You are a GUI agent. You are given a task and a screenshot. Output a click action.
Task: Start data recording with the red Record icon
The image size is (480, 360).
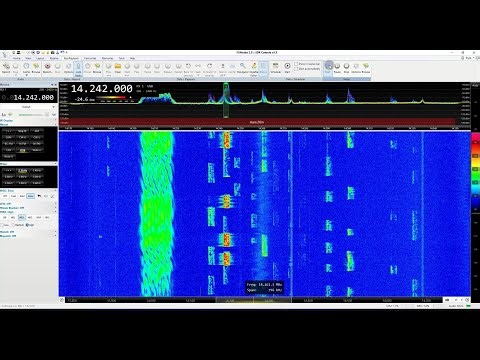[47, 68]
